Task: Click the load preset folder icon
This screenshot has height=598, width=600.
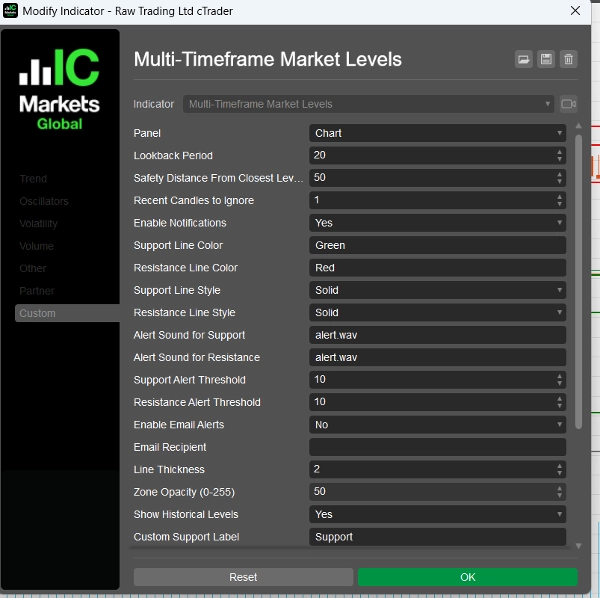Action: pyautogui.click(x=523, y=59)
